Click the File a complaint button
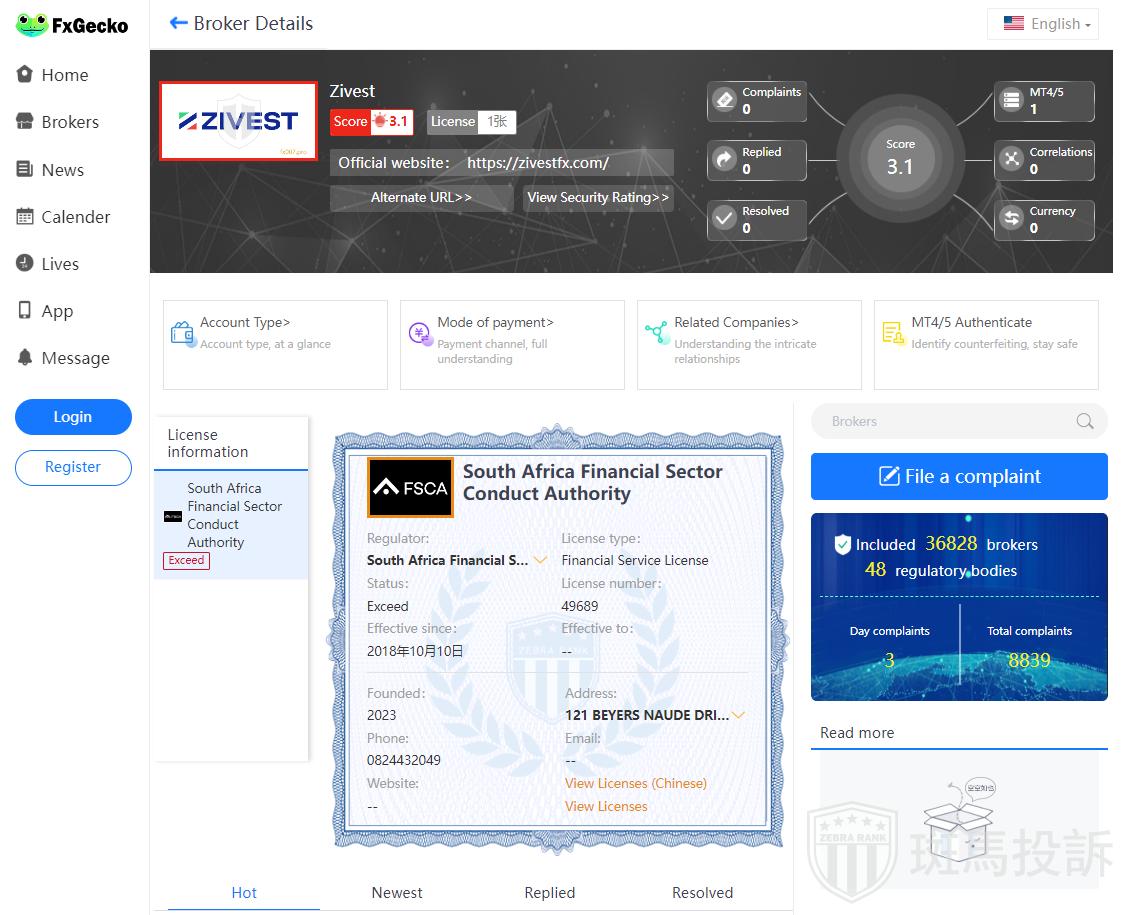This screenshot has width=1132, height=915. coord(959,476)
